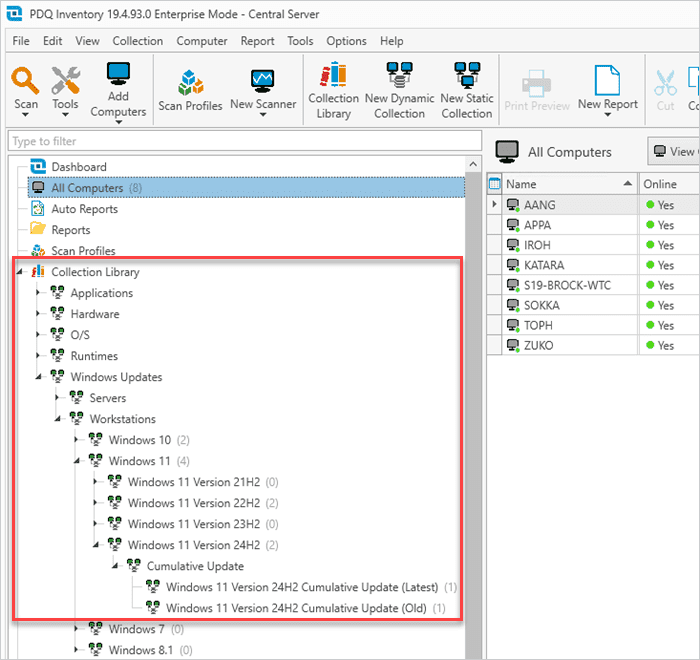Open the New Report dropdown arrow
Screen dimensions: 700x660
(x=608, y=115)
